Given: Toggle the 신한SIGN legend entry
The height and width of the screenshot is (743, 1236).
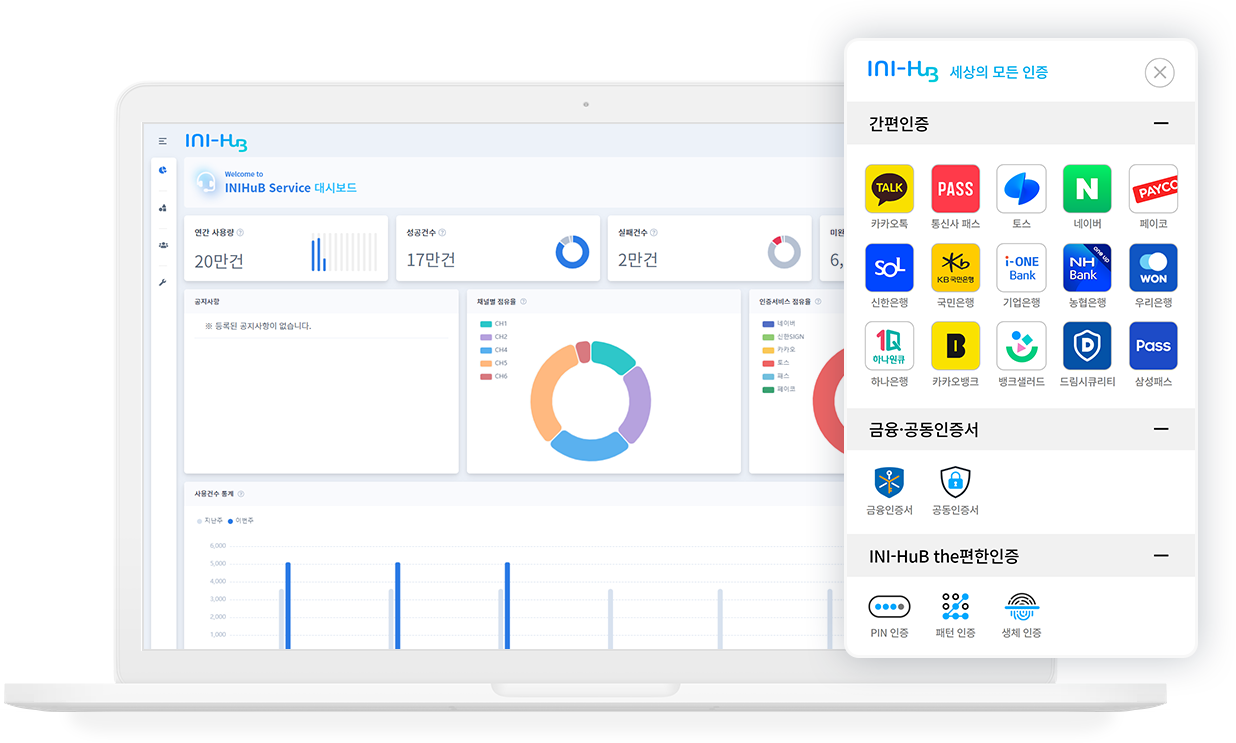Looking at the screenshot, I should point(783,337).
